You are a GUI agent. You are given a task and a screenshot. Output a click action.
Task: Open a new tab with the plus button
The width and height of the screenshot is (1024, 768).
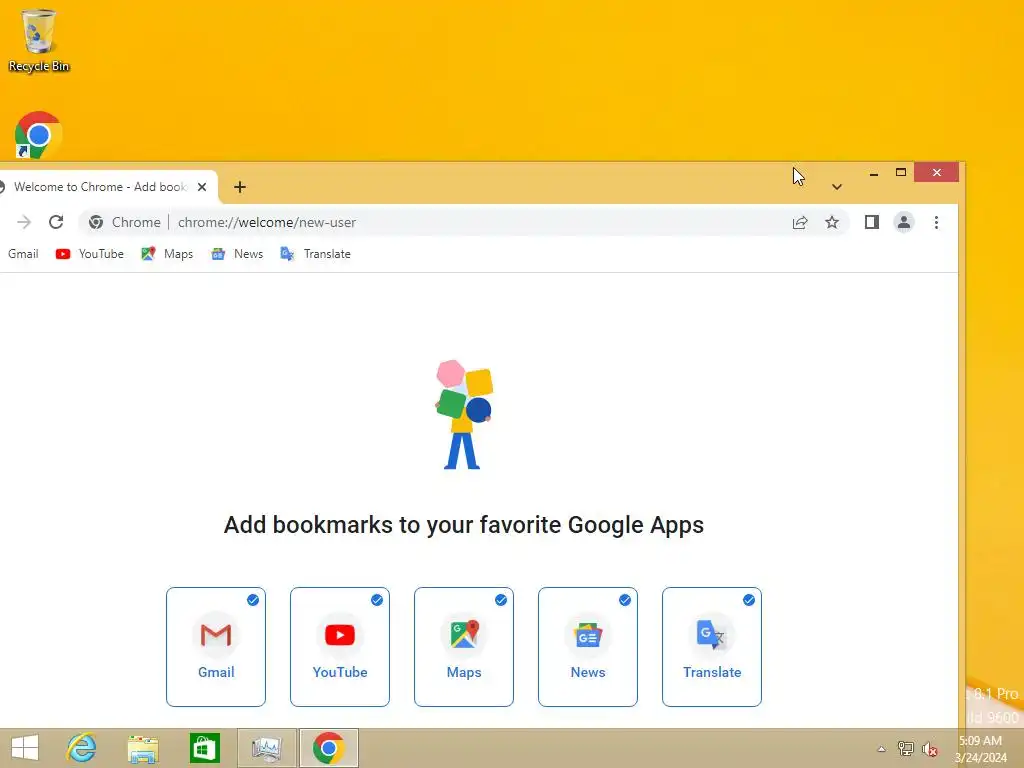[x=240, y=187]
